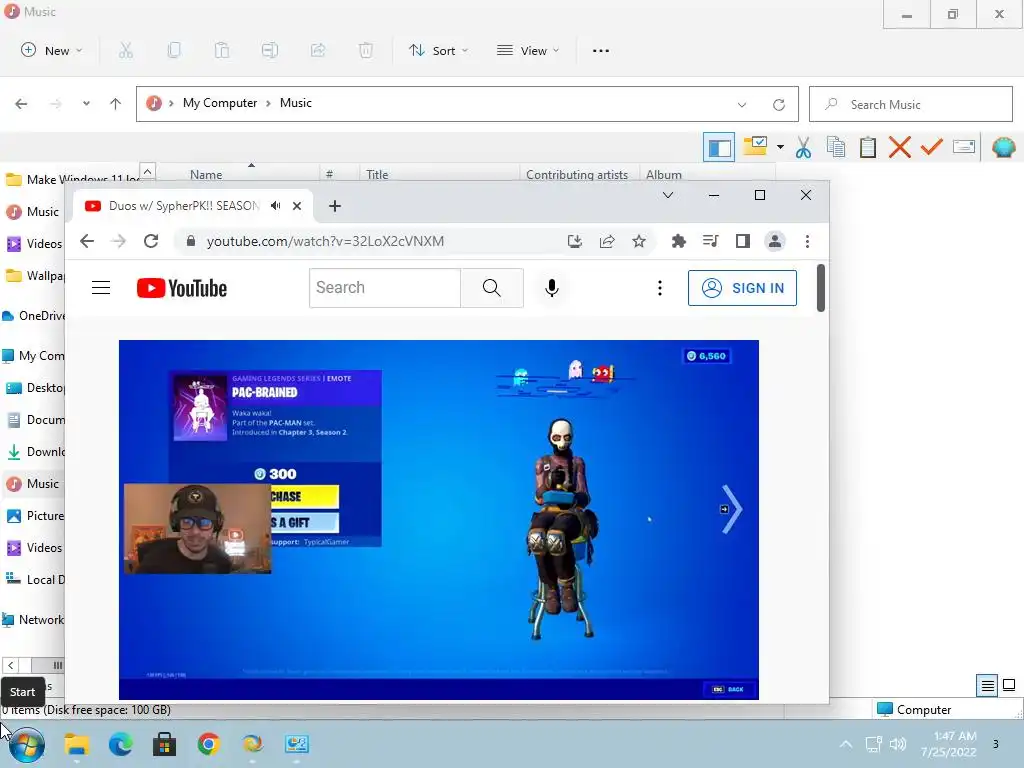Select Network in Explorer sidebar
Image resolution: width=1024 pixels, height=768 pixels.
click(33, 620)
